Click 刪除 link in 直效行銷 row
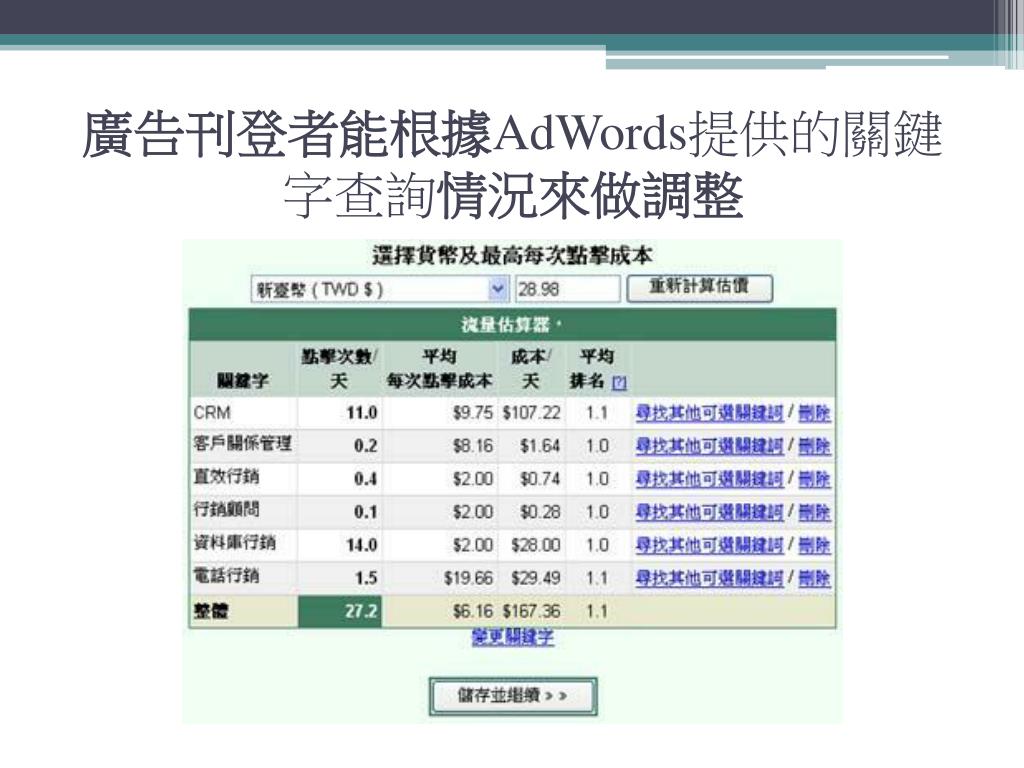The height and width of the screenshot is (768, 1024). pos(814,479)
